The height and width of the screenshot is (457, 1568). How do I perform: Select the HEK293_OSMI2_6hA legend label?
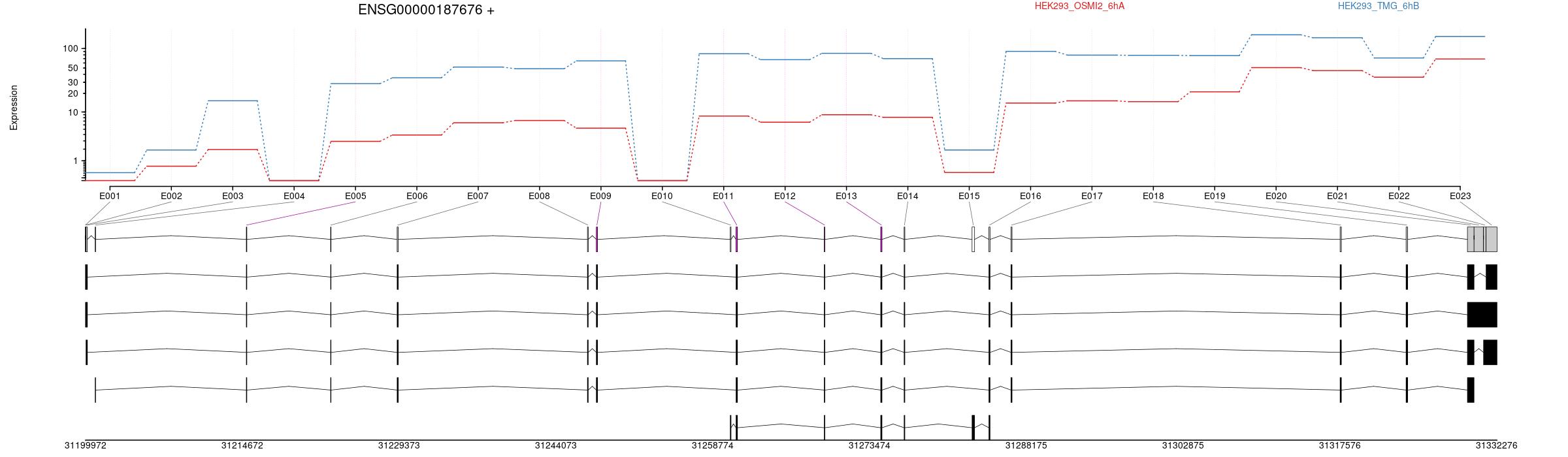tap(1079, 6)
